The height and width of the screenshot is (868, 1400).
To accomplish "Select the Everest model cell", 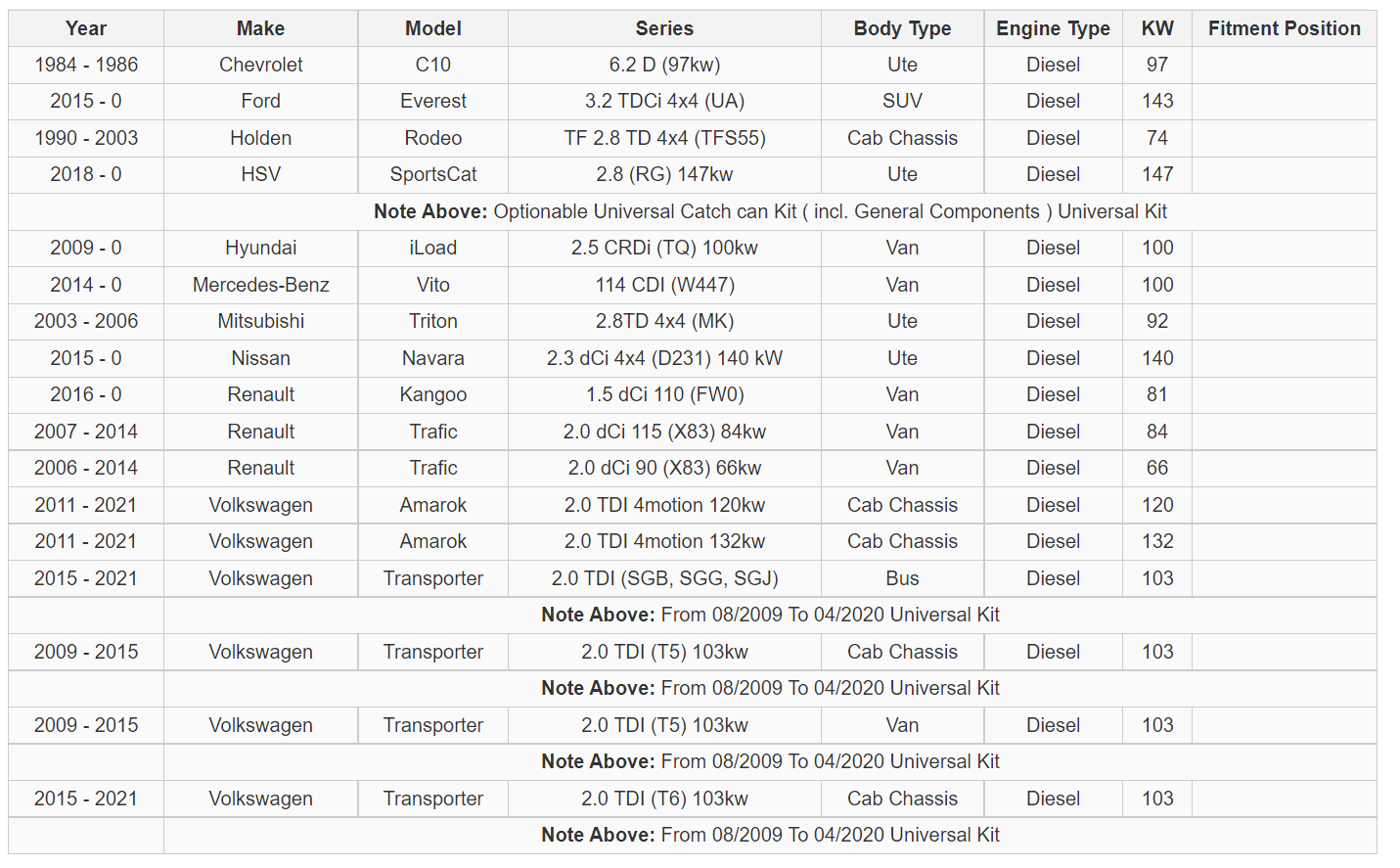I will (432, 101).
